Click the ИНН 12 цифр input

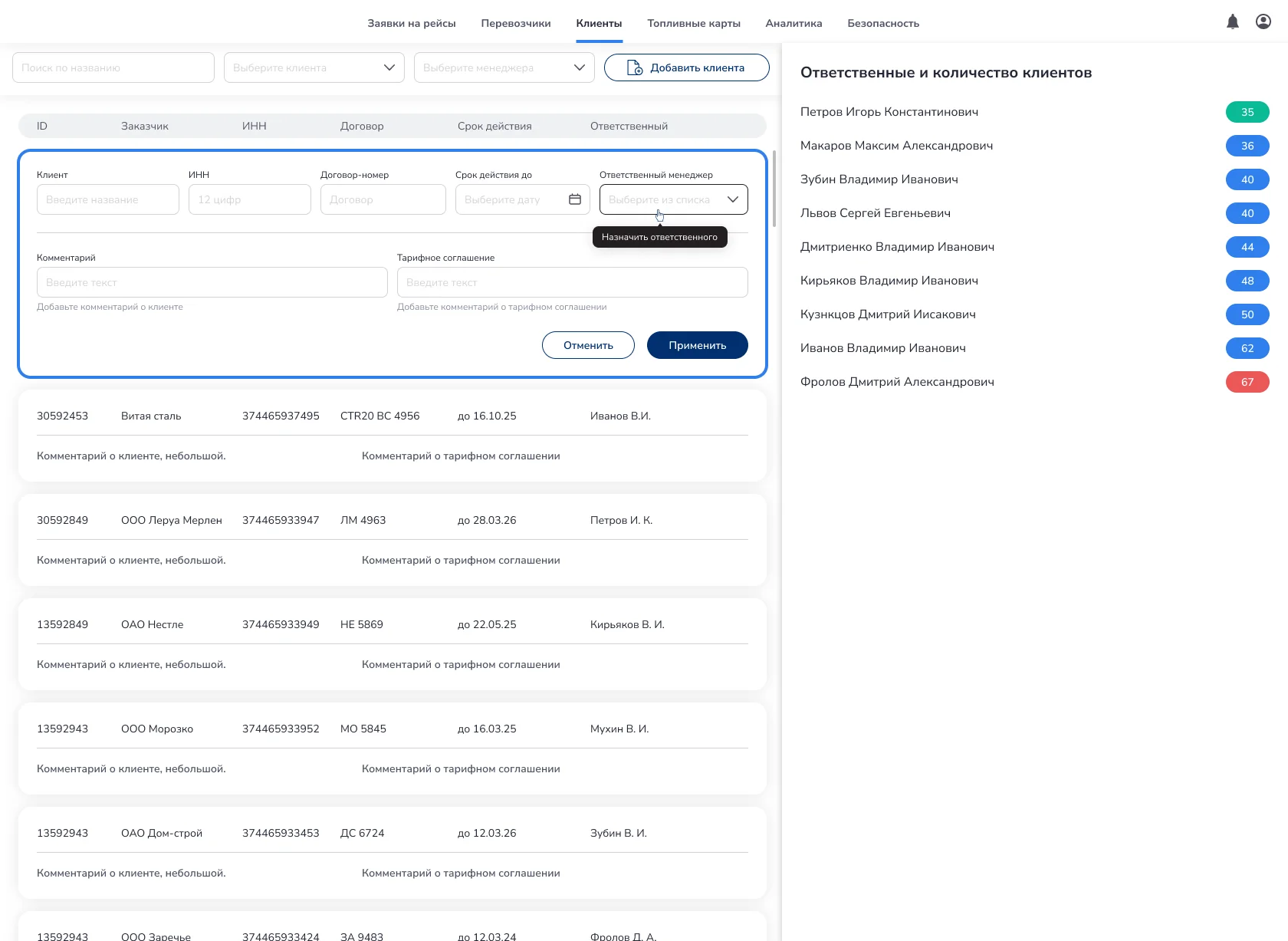coord(250,199)
